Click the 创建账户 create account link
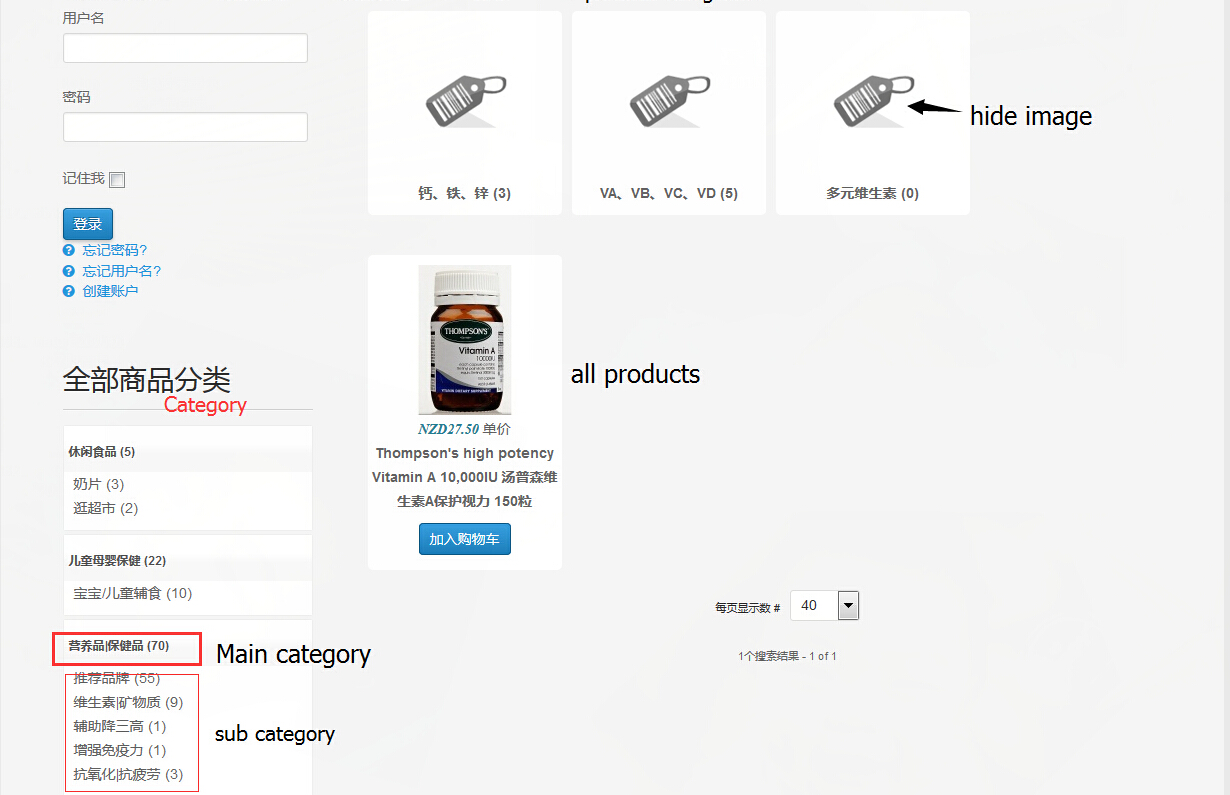This screenshot has height=795, width=1230. click(x=110, y=291)
